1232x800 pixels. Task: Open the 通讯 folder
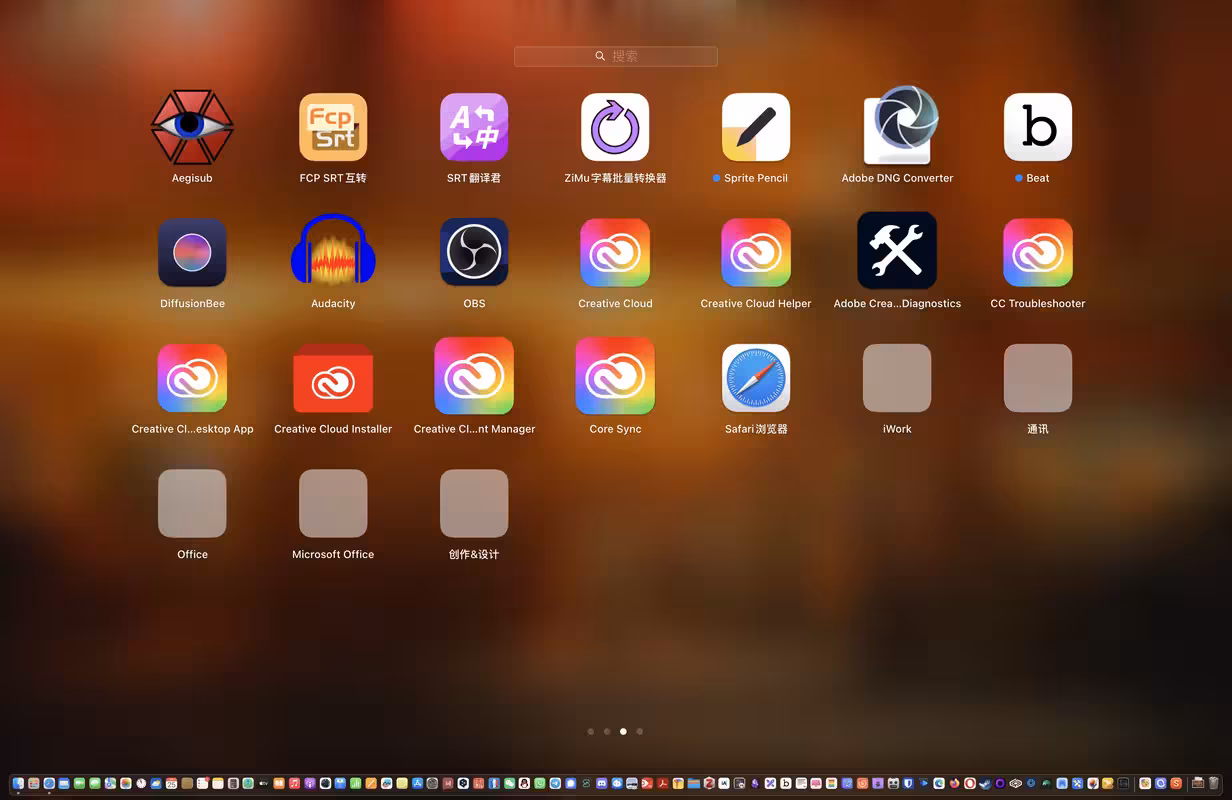point(1038,378)
